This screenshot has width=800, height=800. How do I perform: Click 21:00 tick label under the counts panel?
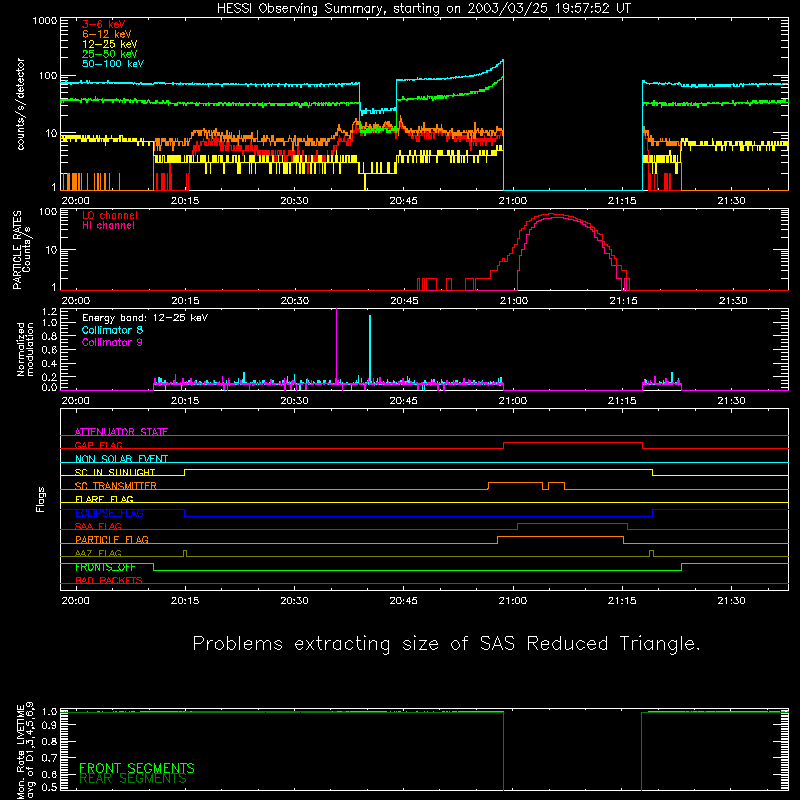click(513, 201)
